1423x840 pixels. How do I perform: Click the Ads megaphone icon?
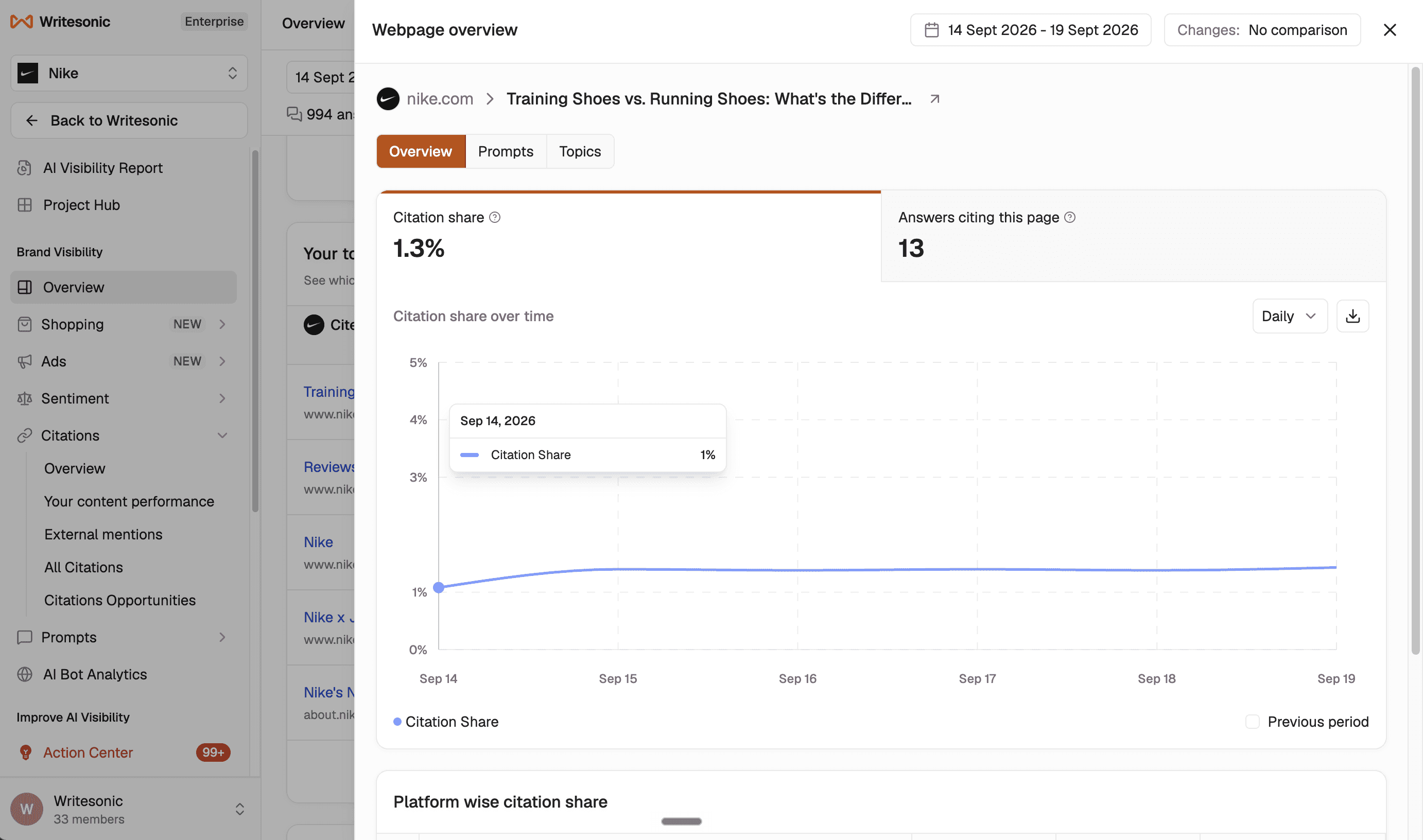(x=24, y=361)
